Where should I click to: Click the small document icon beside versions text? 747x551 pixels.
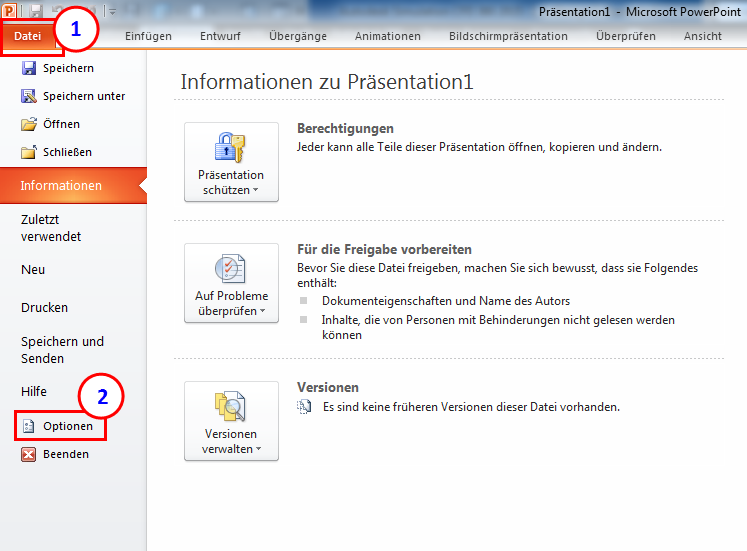tap(304, 407)
